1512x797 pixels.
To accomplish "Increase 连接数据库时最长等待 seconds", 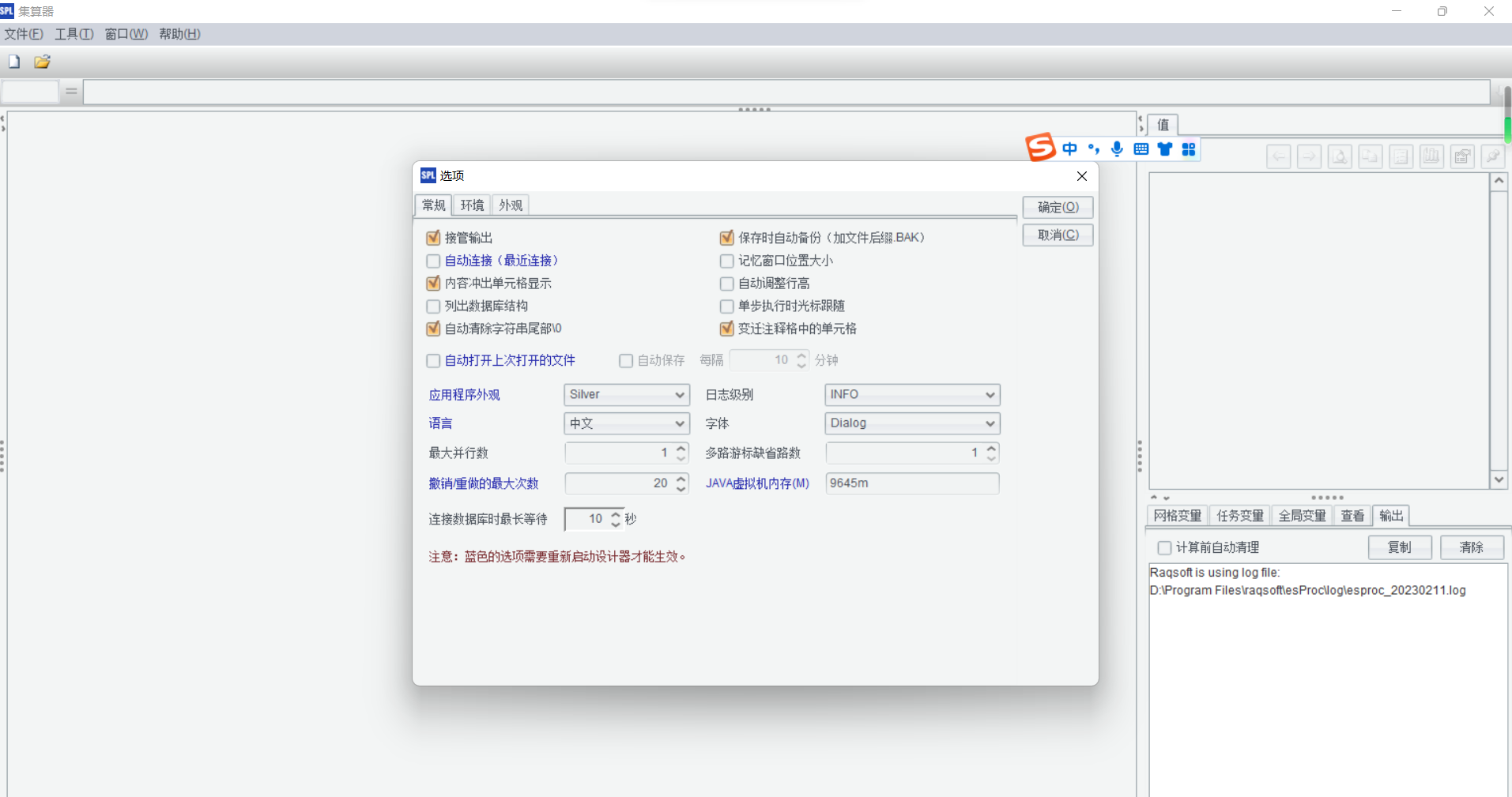I will click(616, 514).
